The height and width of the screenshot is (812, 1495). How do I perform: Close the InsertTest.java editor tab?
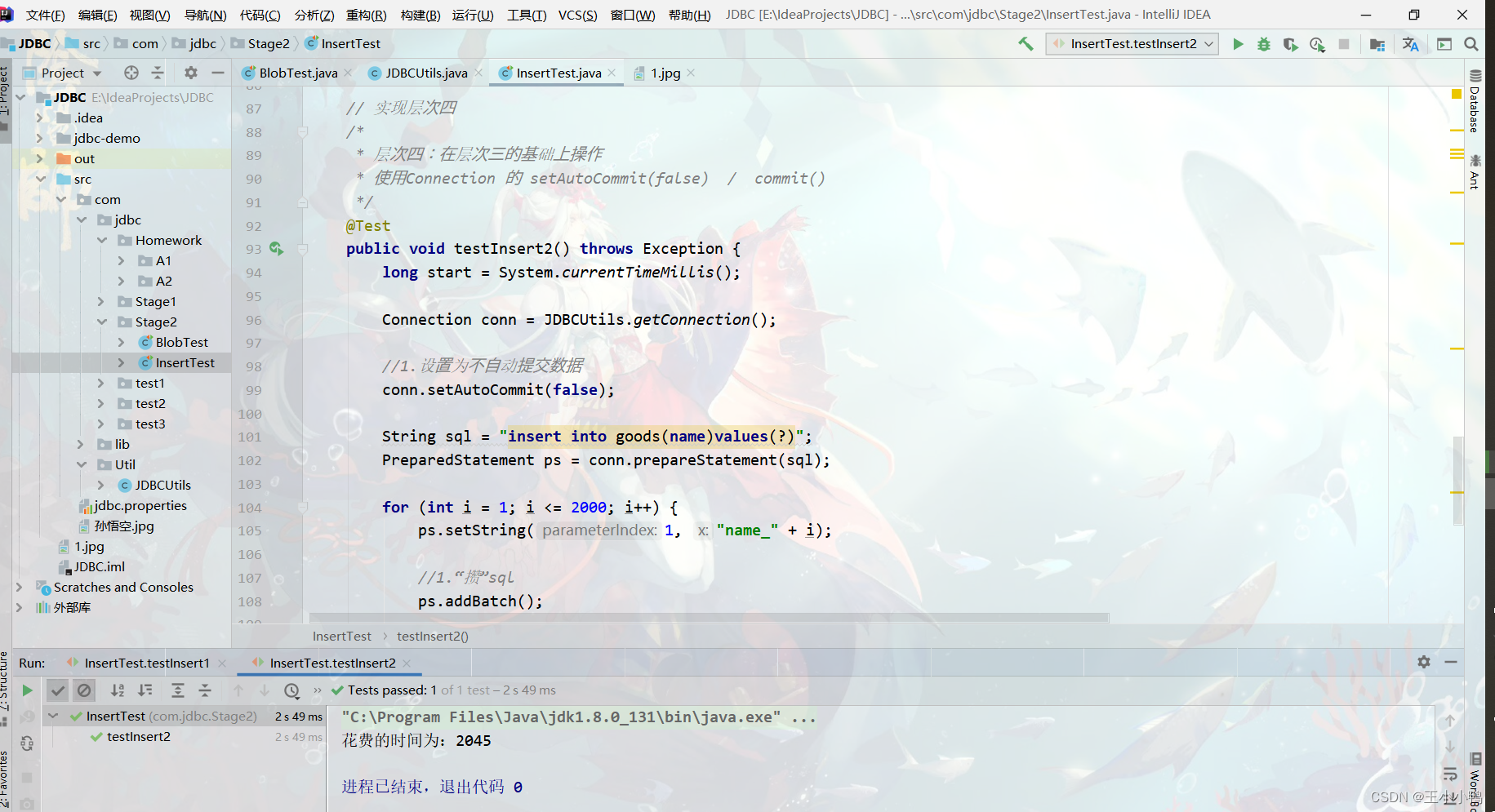click(x=612, y=73)
